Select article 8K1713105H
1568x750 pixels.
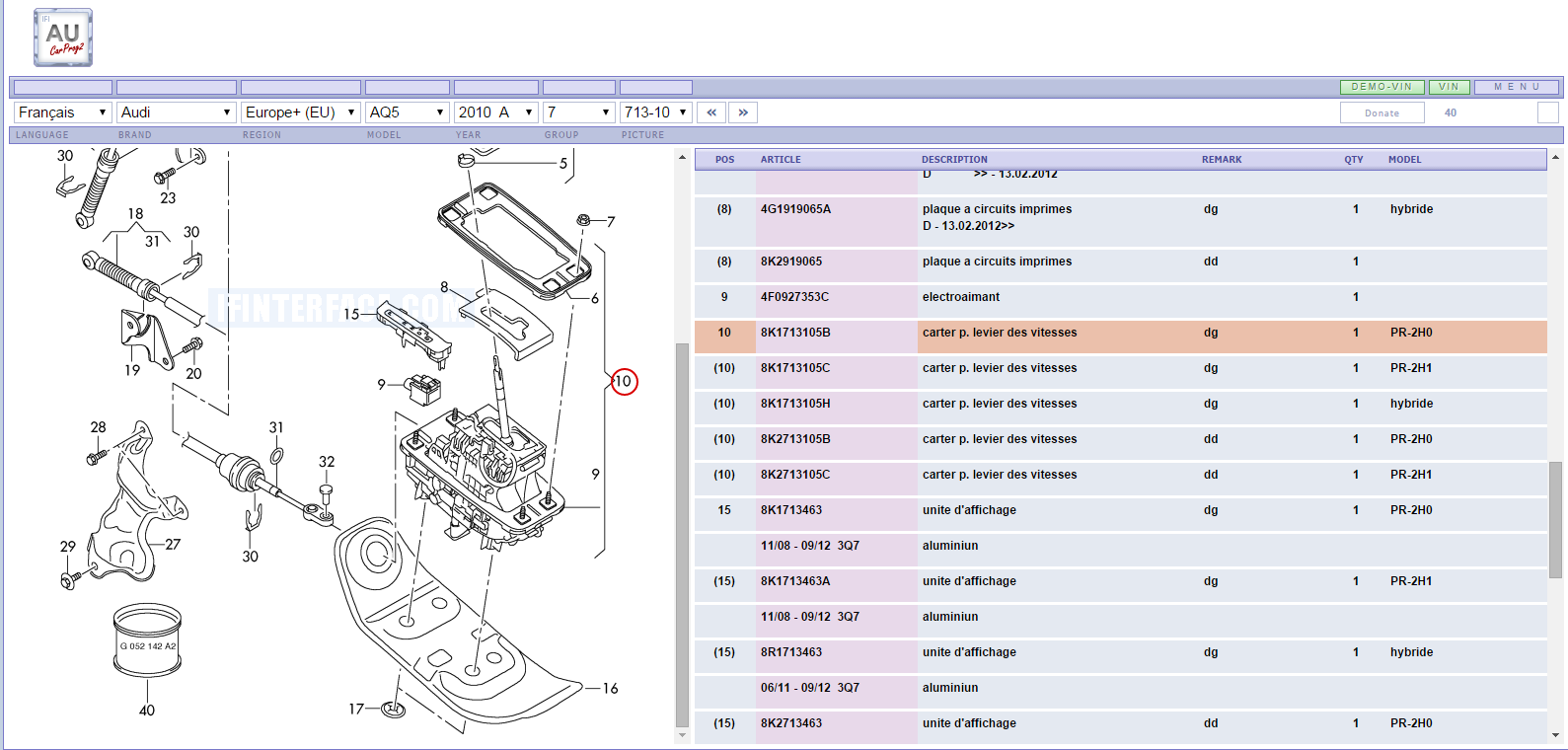coord(795,404)
